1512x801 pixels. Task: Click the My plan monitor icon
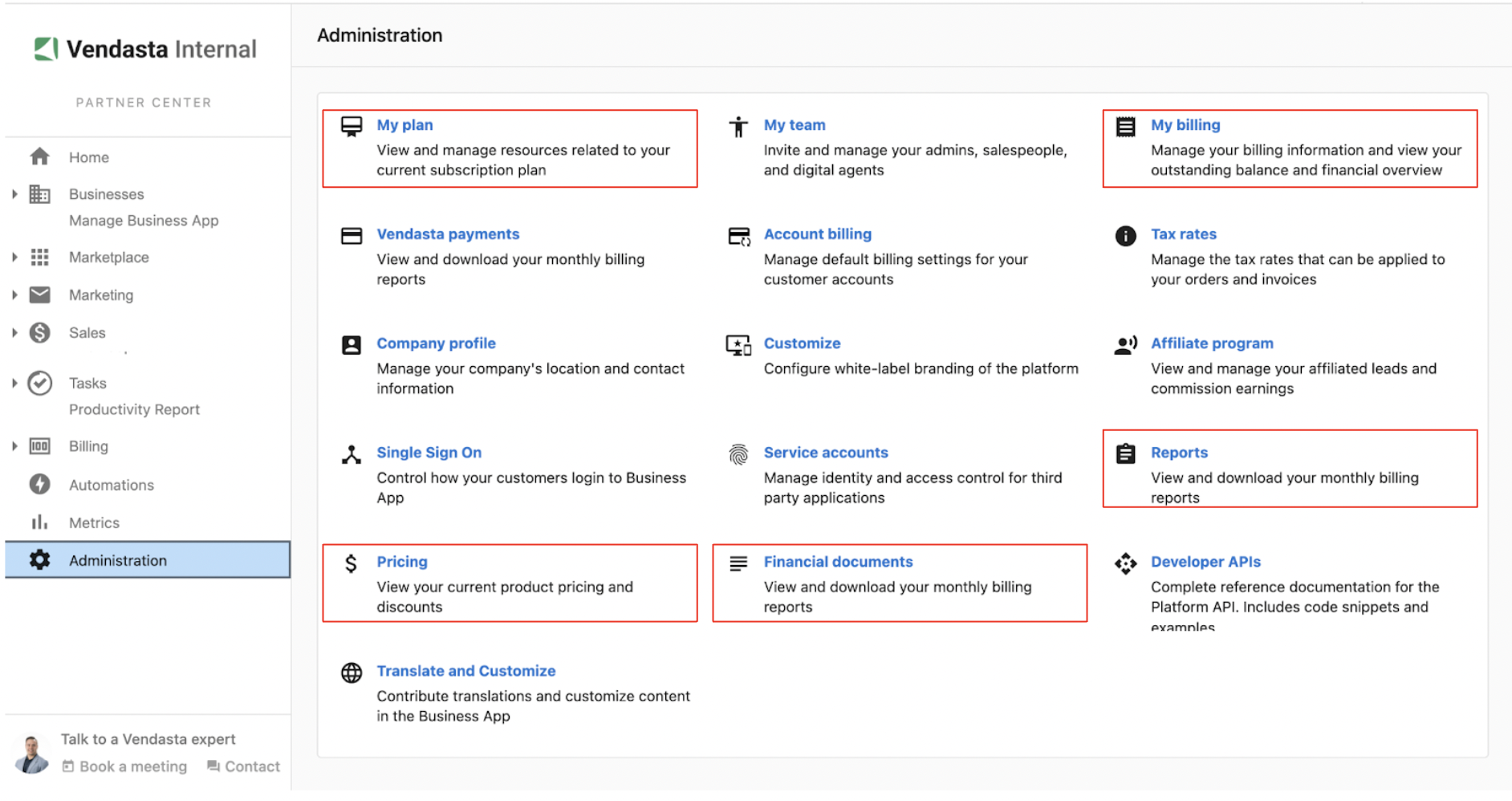[x=352, y=127]
